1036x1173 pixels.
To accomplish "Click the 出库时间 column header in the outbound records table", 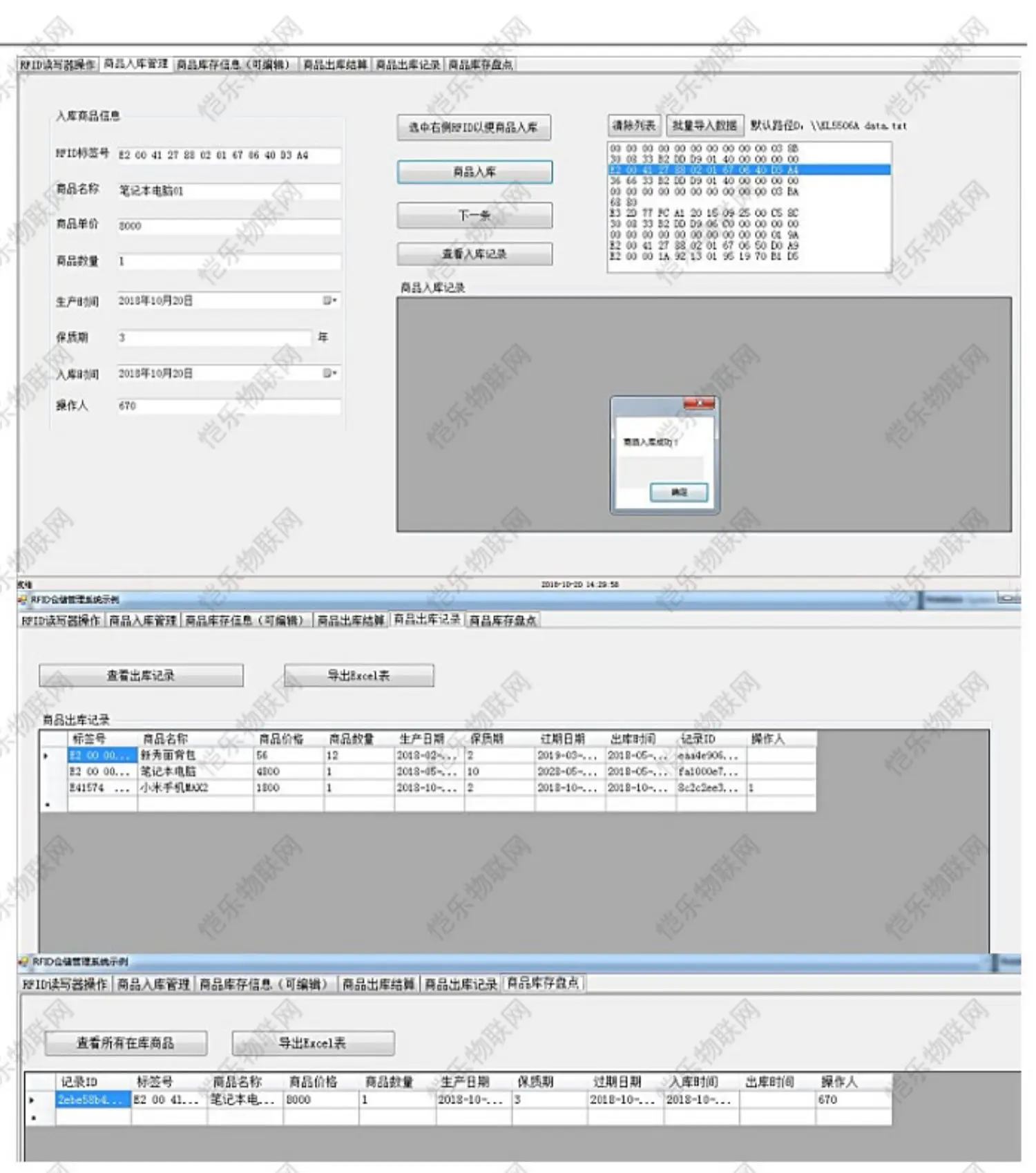I will coord(640,739).
